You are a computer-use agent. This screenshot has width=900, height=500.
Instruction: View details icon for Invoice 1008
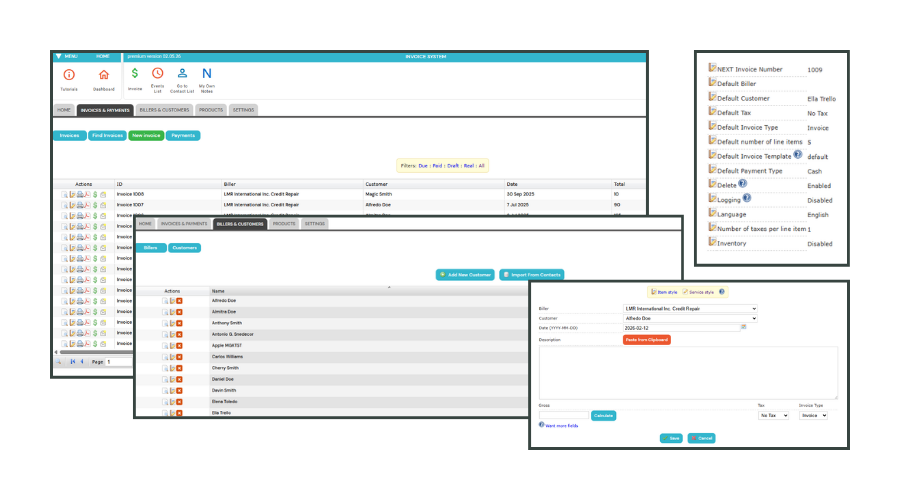click(x=64, y=195)
